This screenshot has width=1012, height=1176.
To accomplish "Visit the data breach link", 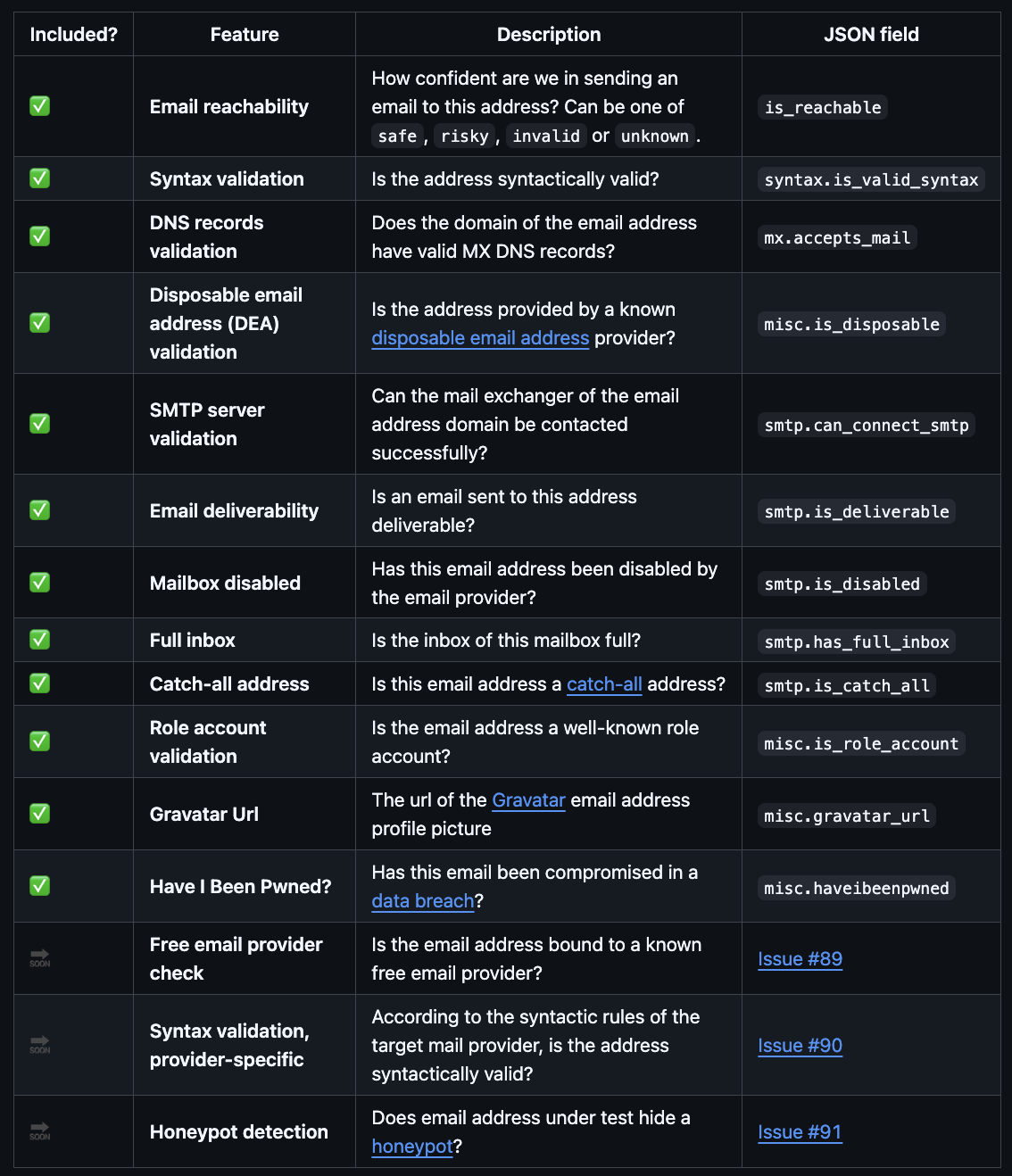I will click(423, 901).
